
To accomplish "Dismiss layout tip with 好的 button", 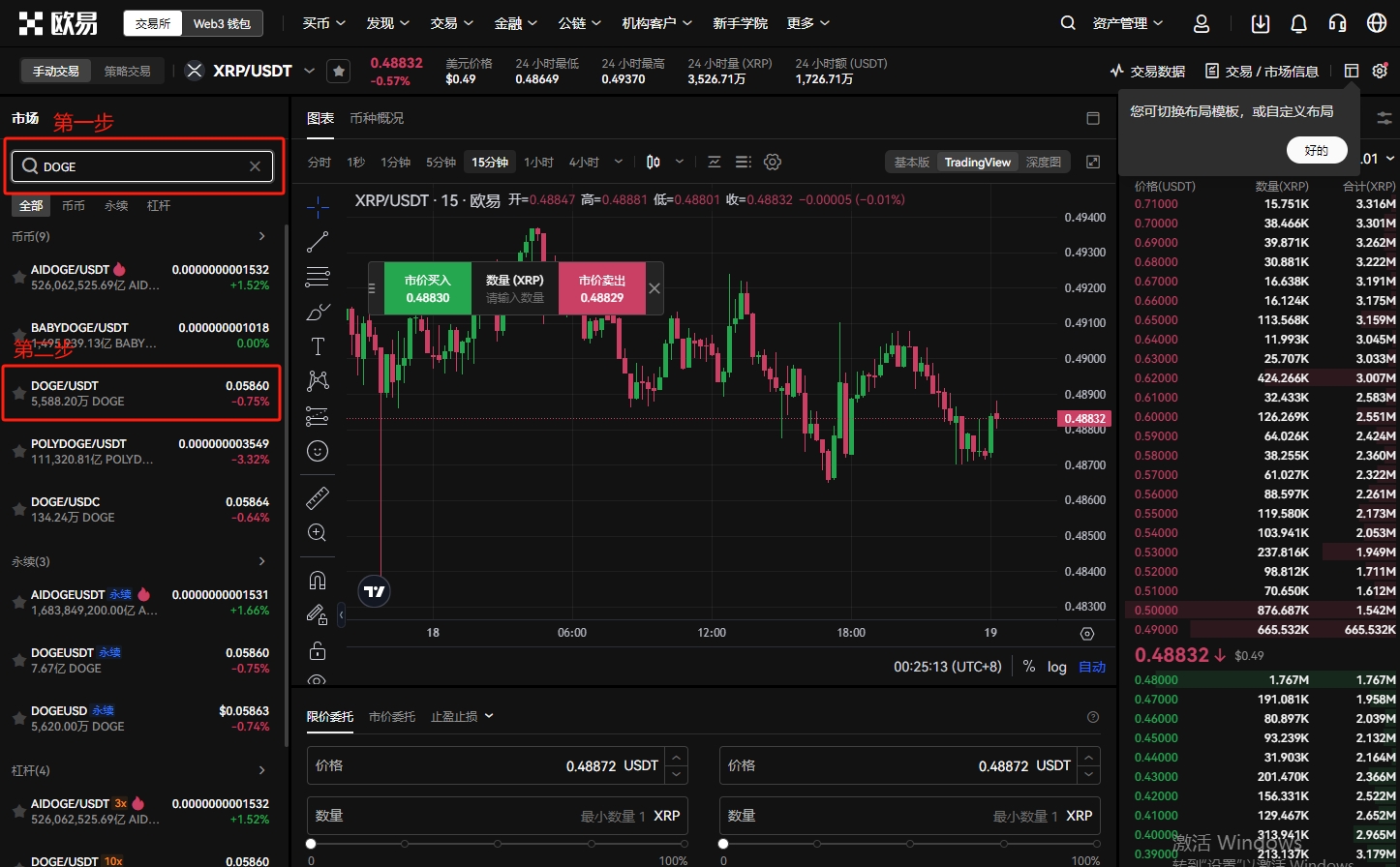I will (x=1317, y=150).
